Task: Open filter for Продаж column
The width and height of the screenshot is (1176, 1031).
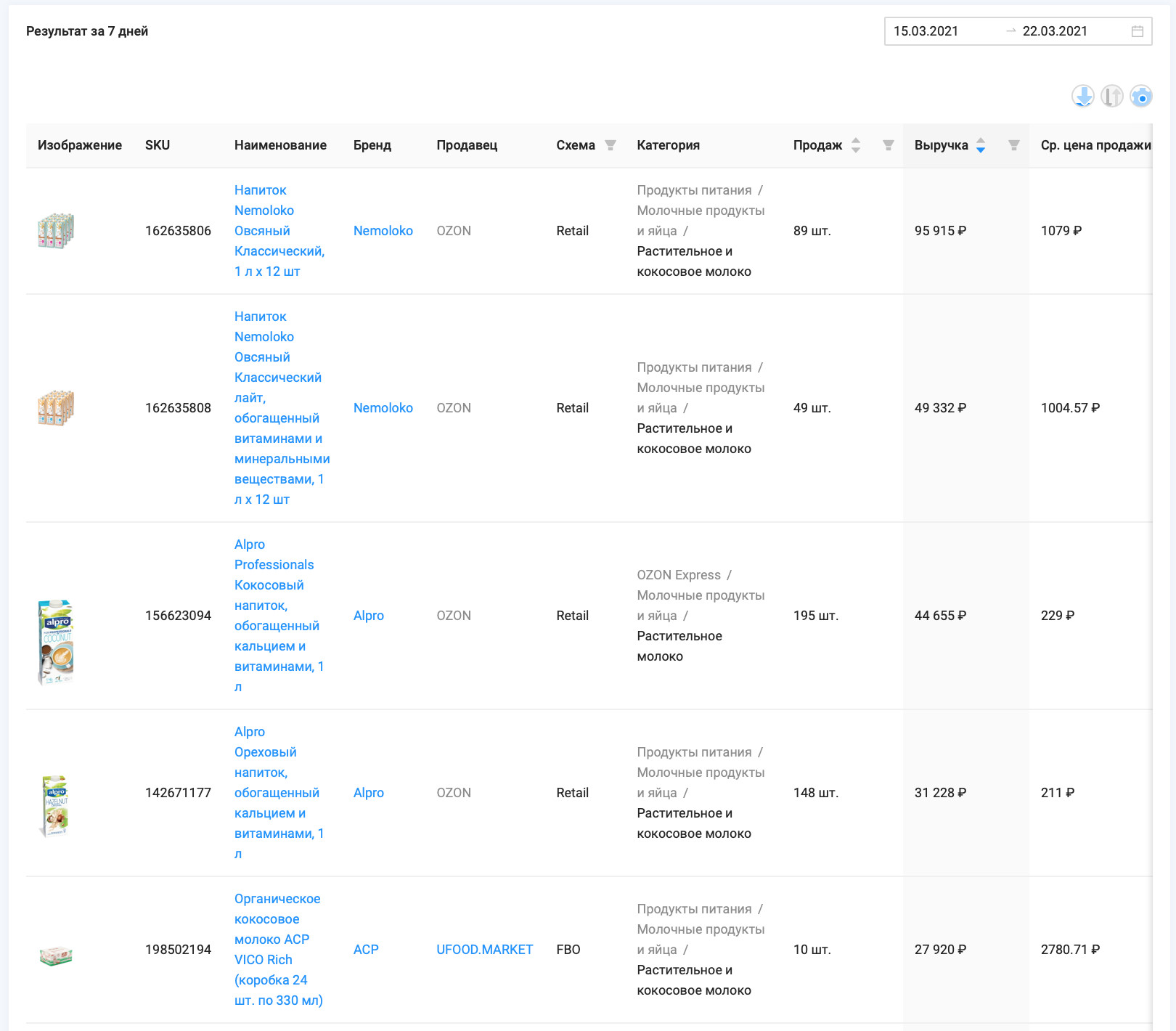Action: [x=888, y=145]
